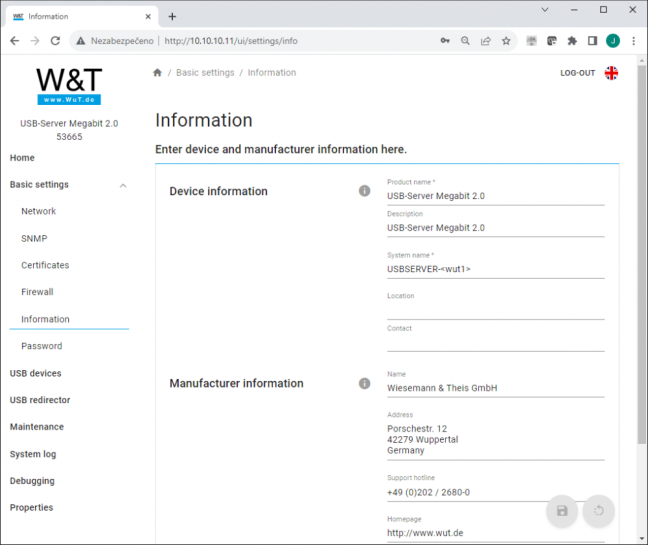Click the 'Information' page heading
Viewport: 648px width, 545px height.
click(204, 120)
